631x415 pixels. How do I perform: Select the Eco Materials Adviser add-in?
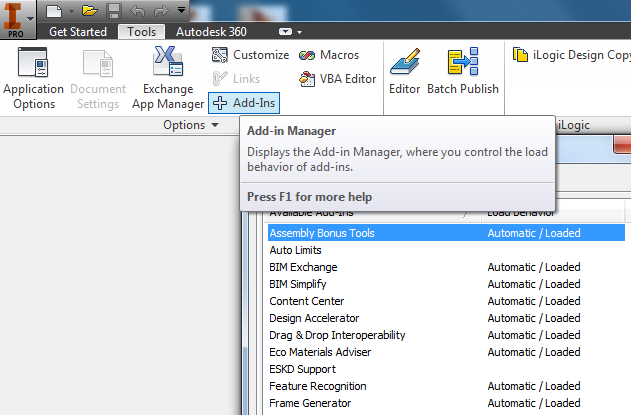point(320,352)
